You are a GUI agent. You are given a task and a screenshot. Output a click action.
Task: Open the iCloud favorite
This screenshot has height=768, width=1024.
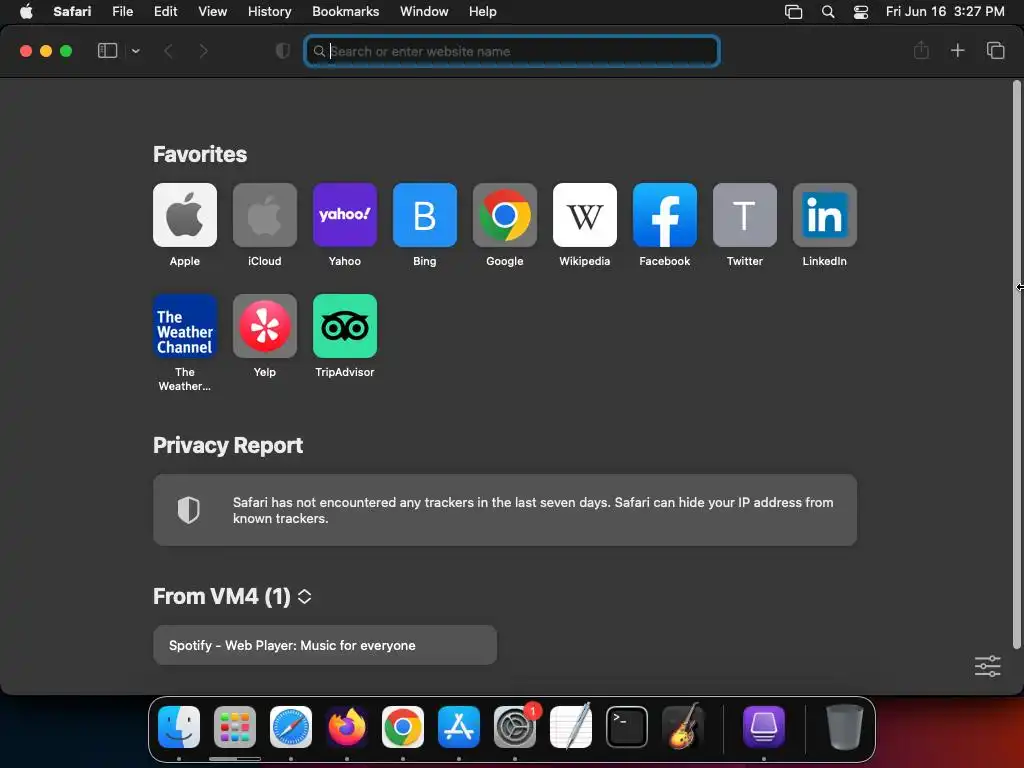[264, 215]
